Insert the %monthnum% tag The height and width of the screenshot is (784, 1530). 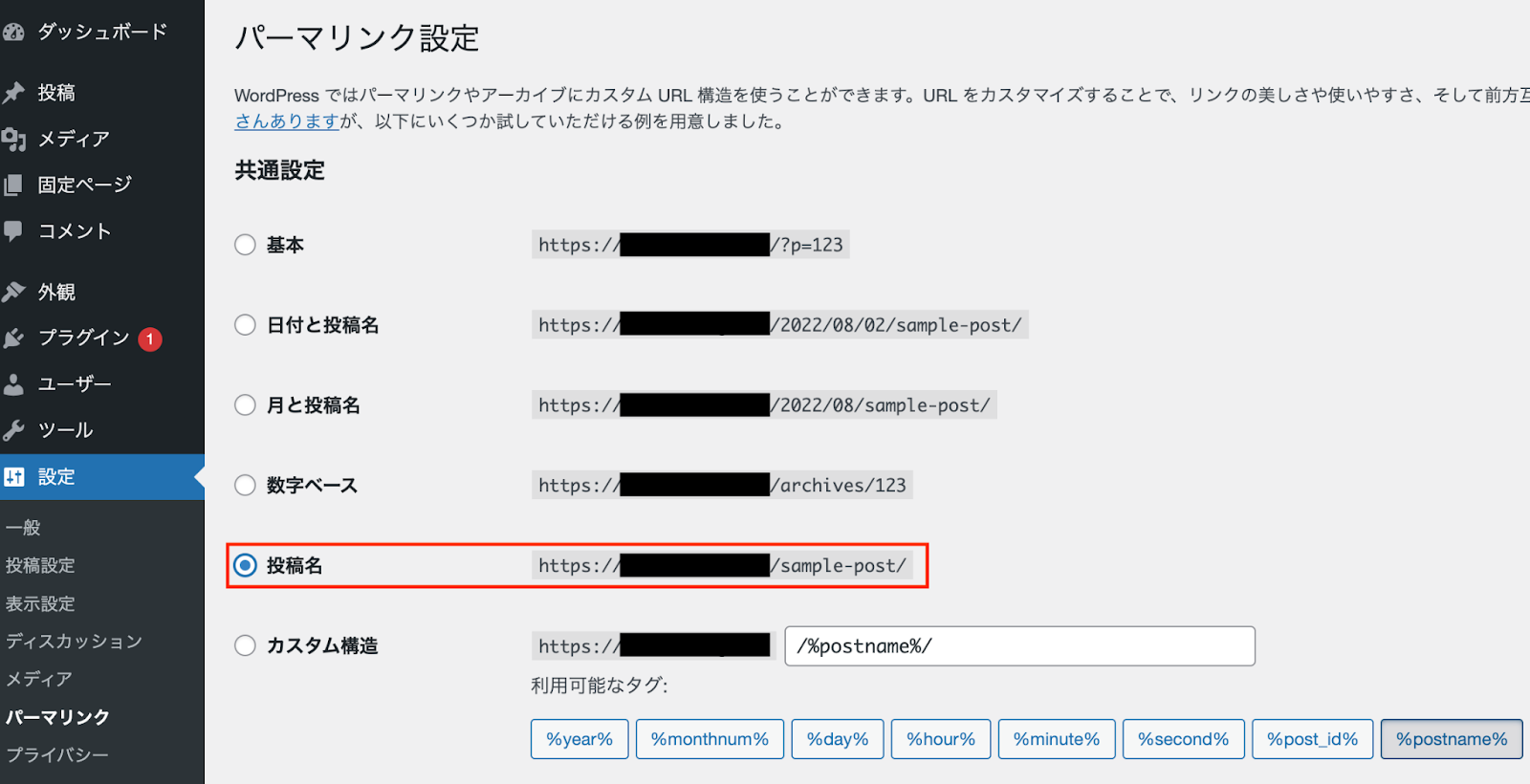[710, 739]
